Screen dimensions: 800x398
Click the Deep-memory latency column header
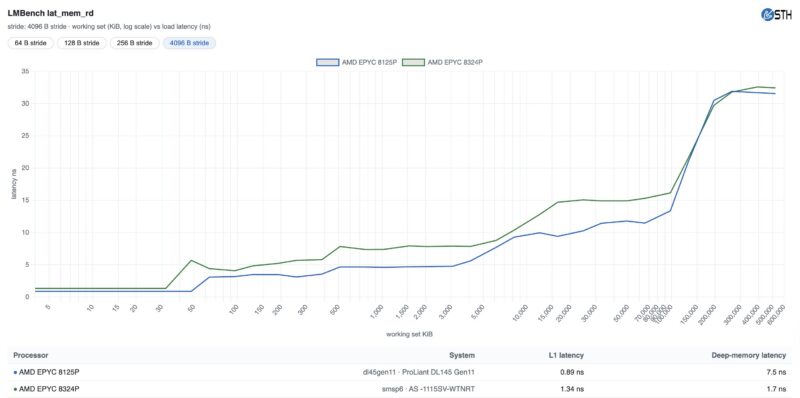(748, 355)
